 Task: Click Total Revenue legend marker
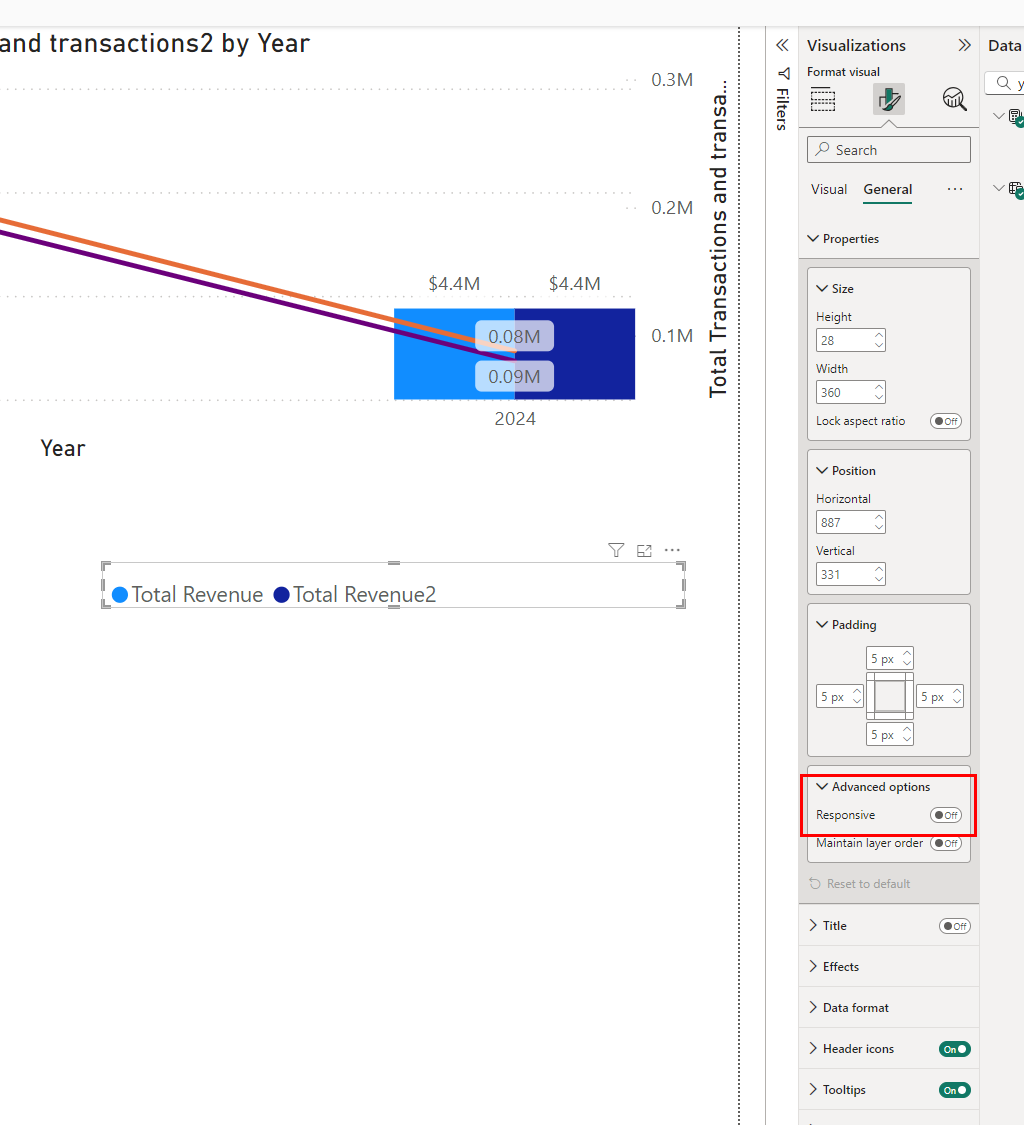[x=120, y=595]
